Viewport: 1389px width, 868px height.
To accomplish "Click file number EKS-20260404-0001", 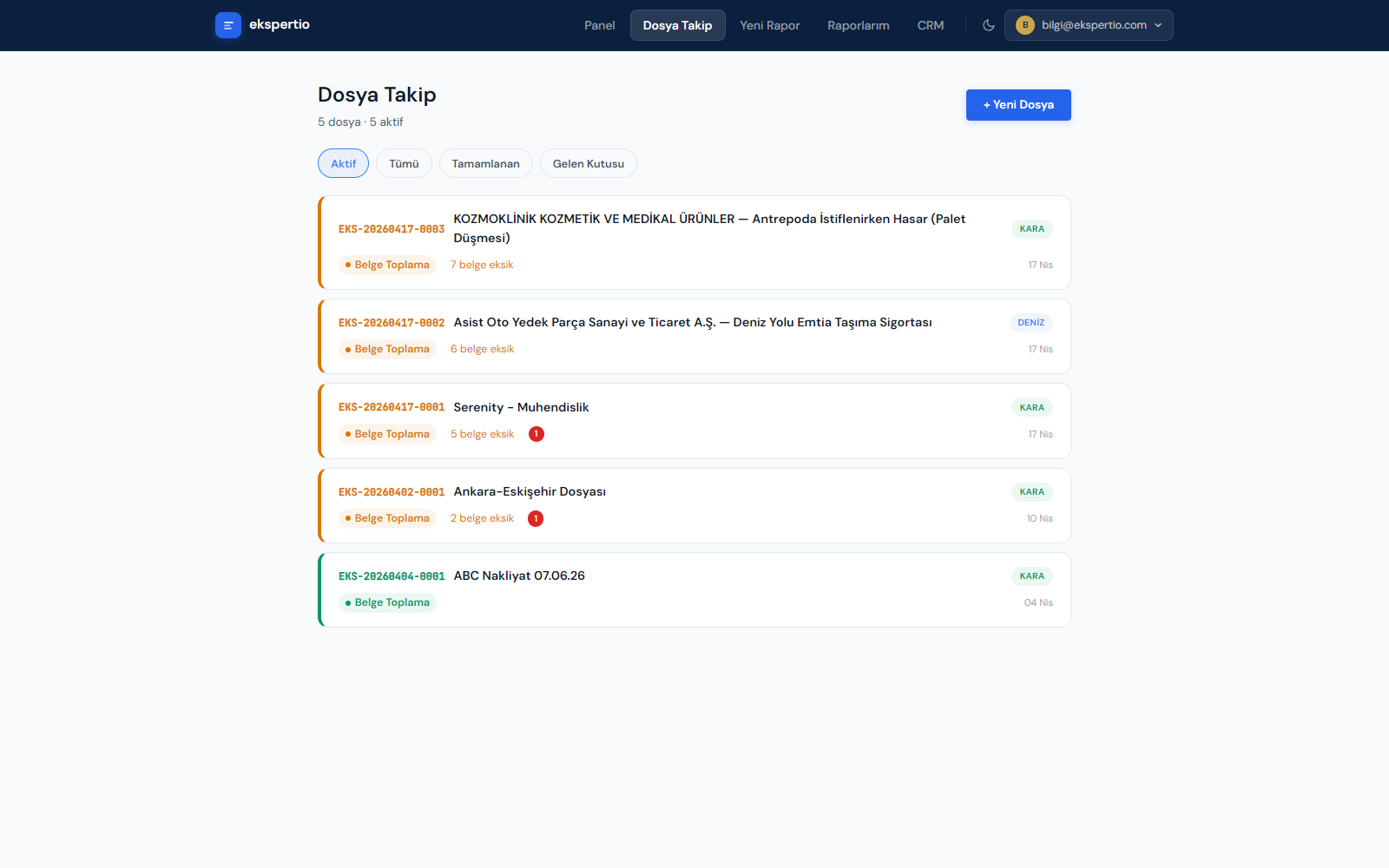I will pyautogui.click(x=392, y=576).
